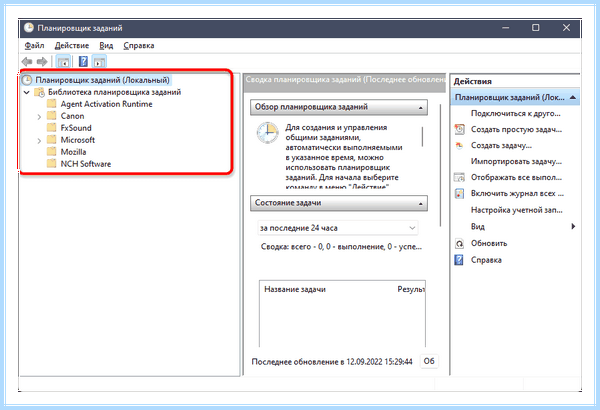Click the Библиотека планировщика заданий library icon
Image resolution: width=600 pixels, height=410 pixels.
[x=39, y=92]
